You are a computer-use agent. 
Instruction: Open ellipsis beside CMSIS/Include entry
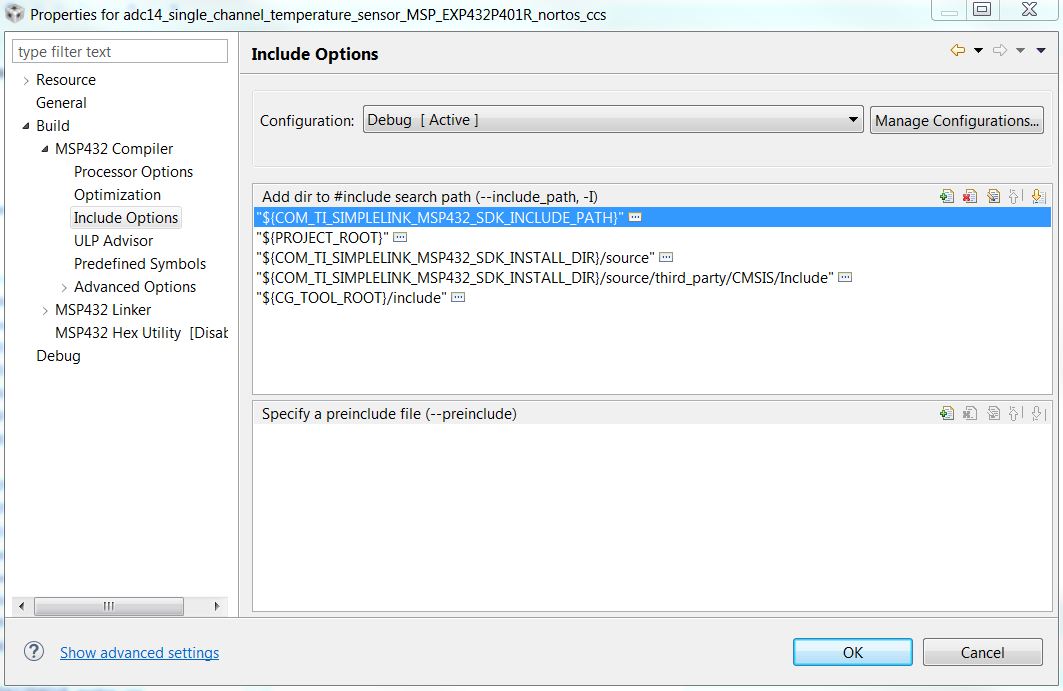click(x=845, y=277)
